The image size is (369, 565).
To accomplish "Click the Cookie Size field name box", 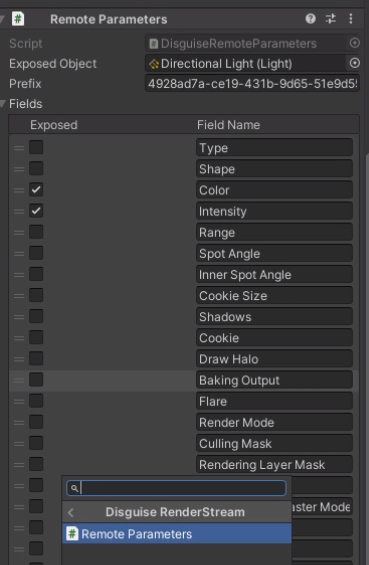I will pos(274,295).
